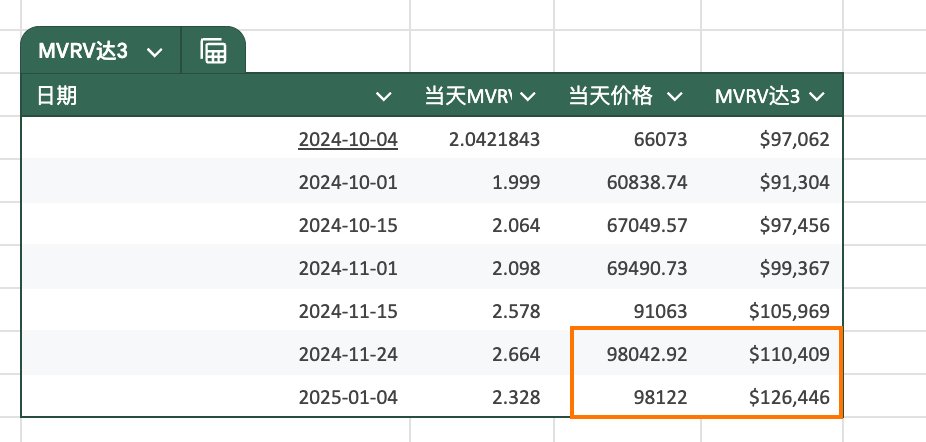Select the price cell 60838.74
The width and height of the screenshot is (926, 442).
pyautogui.click(x=647, y=182)
